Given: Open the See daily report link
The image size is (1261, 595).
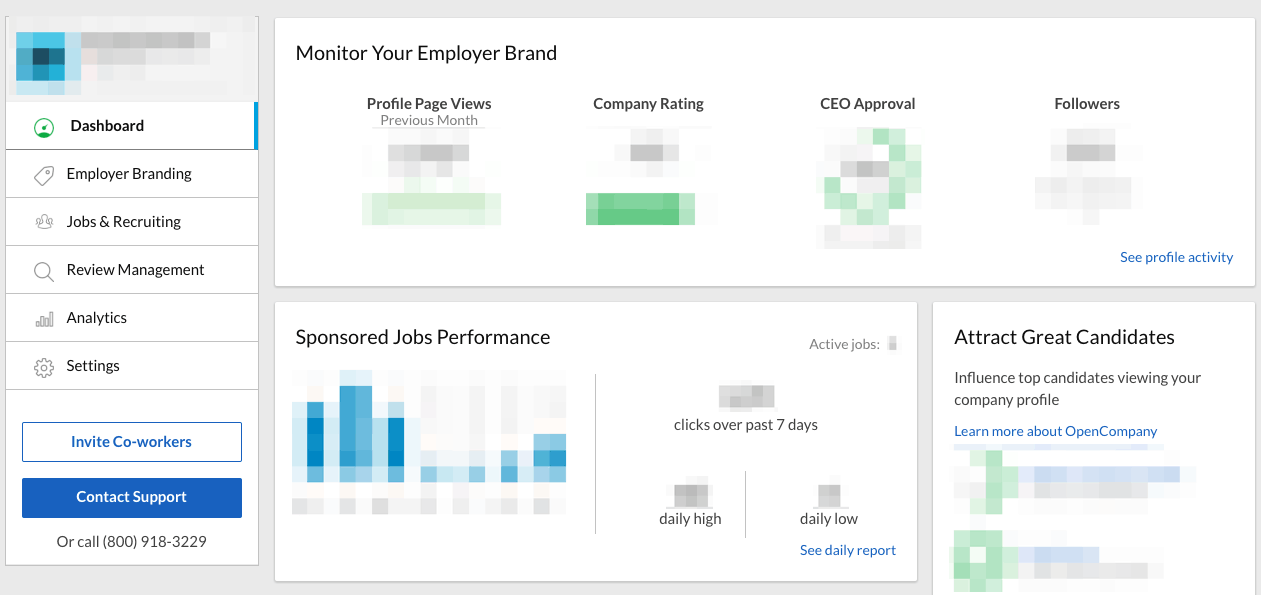Looking at the screenshot, I should [847, 549].
